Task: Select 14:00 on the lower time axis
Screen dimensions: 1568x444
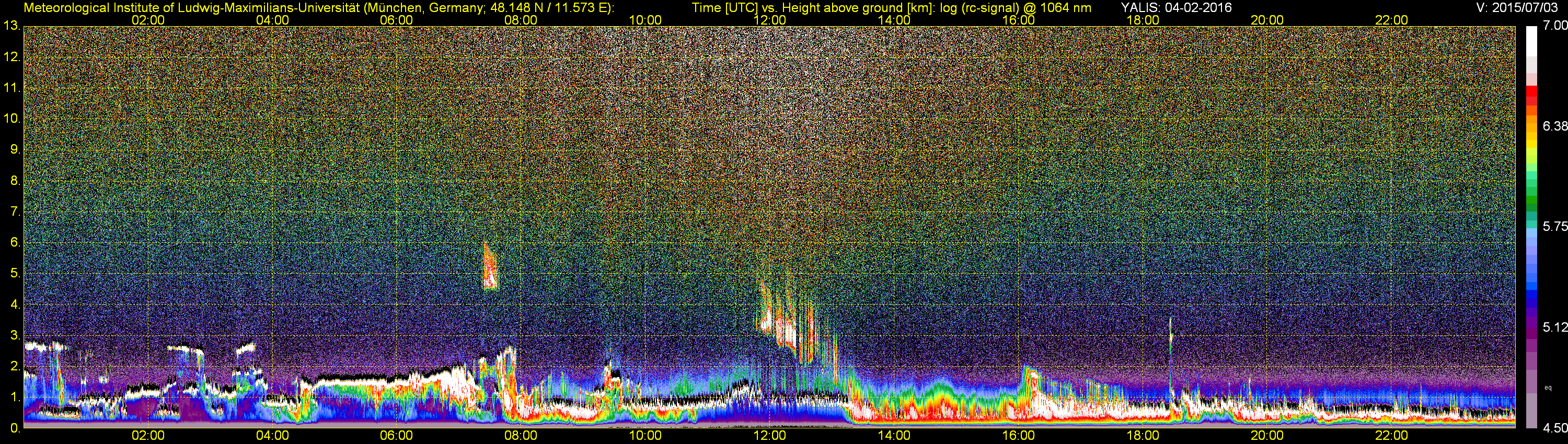Action: coord(894,436)
